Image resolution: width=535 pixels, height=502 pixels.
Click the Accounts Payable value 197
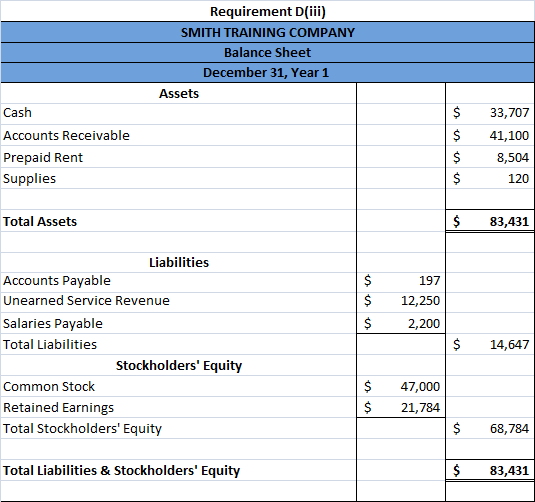point(430,281)
